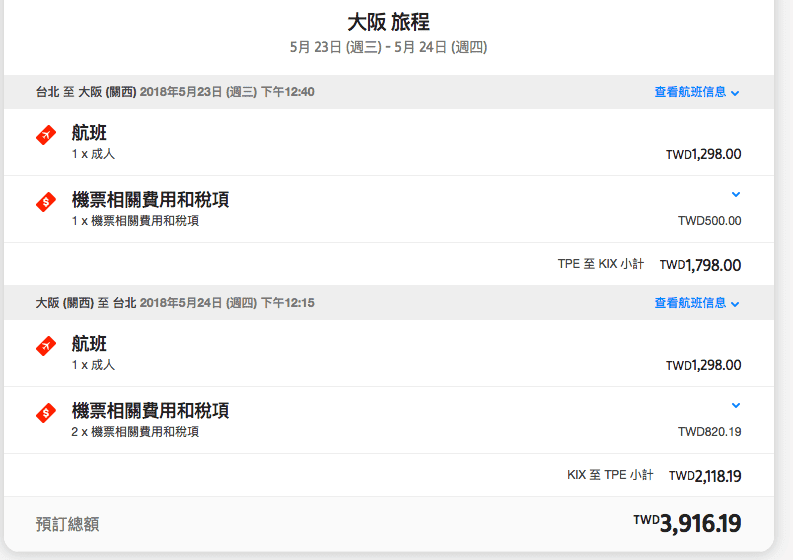Click KIX 至 TPE 小計 subtotal amount
The width and height of the screenshot is (793, 560).
pyautogui.click(x=705, y=476)
